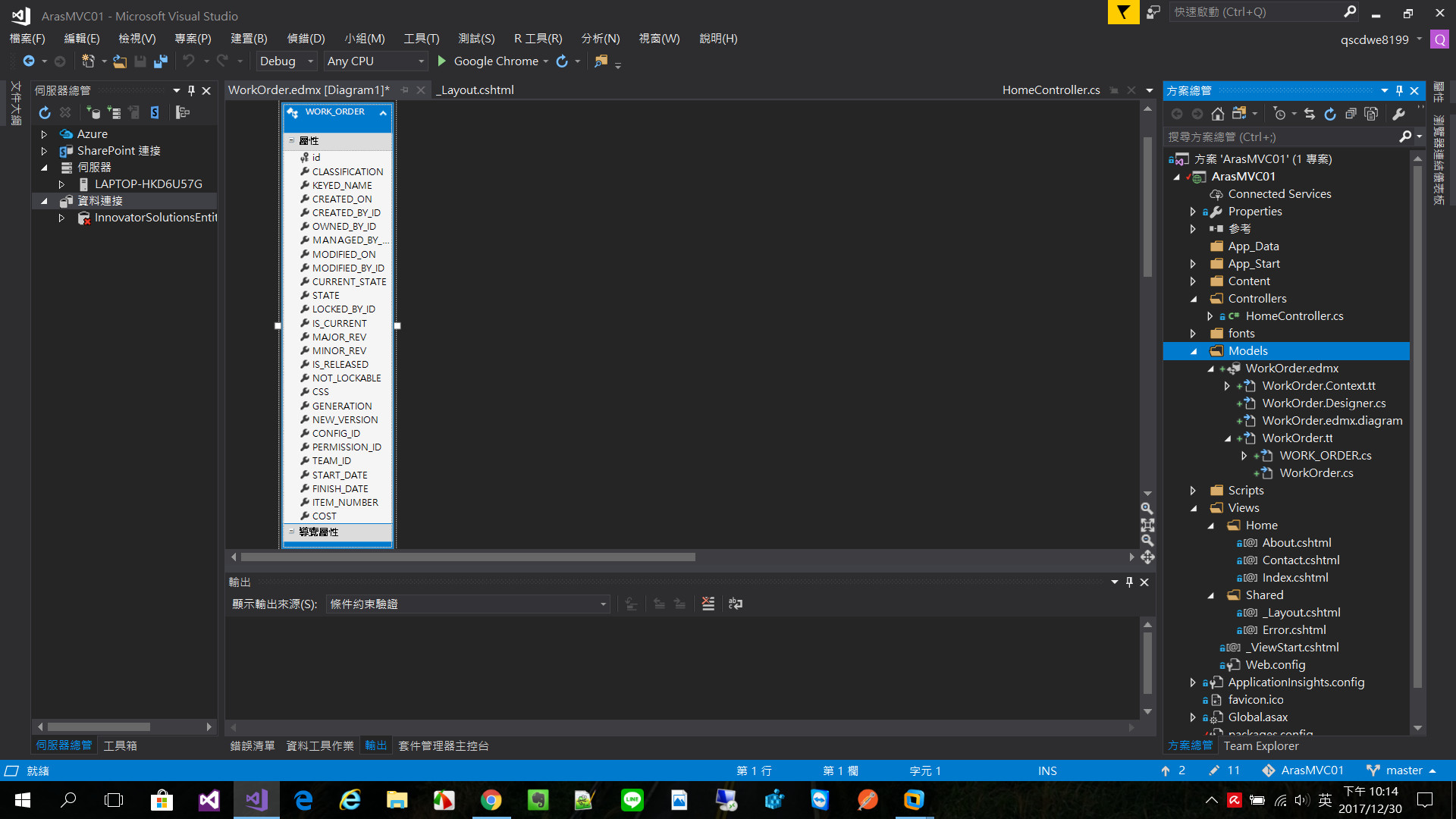Open Properties wrench icon in Solution Explorer
Screen dimensions: 1456x819
[1398, 114]
